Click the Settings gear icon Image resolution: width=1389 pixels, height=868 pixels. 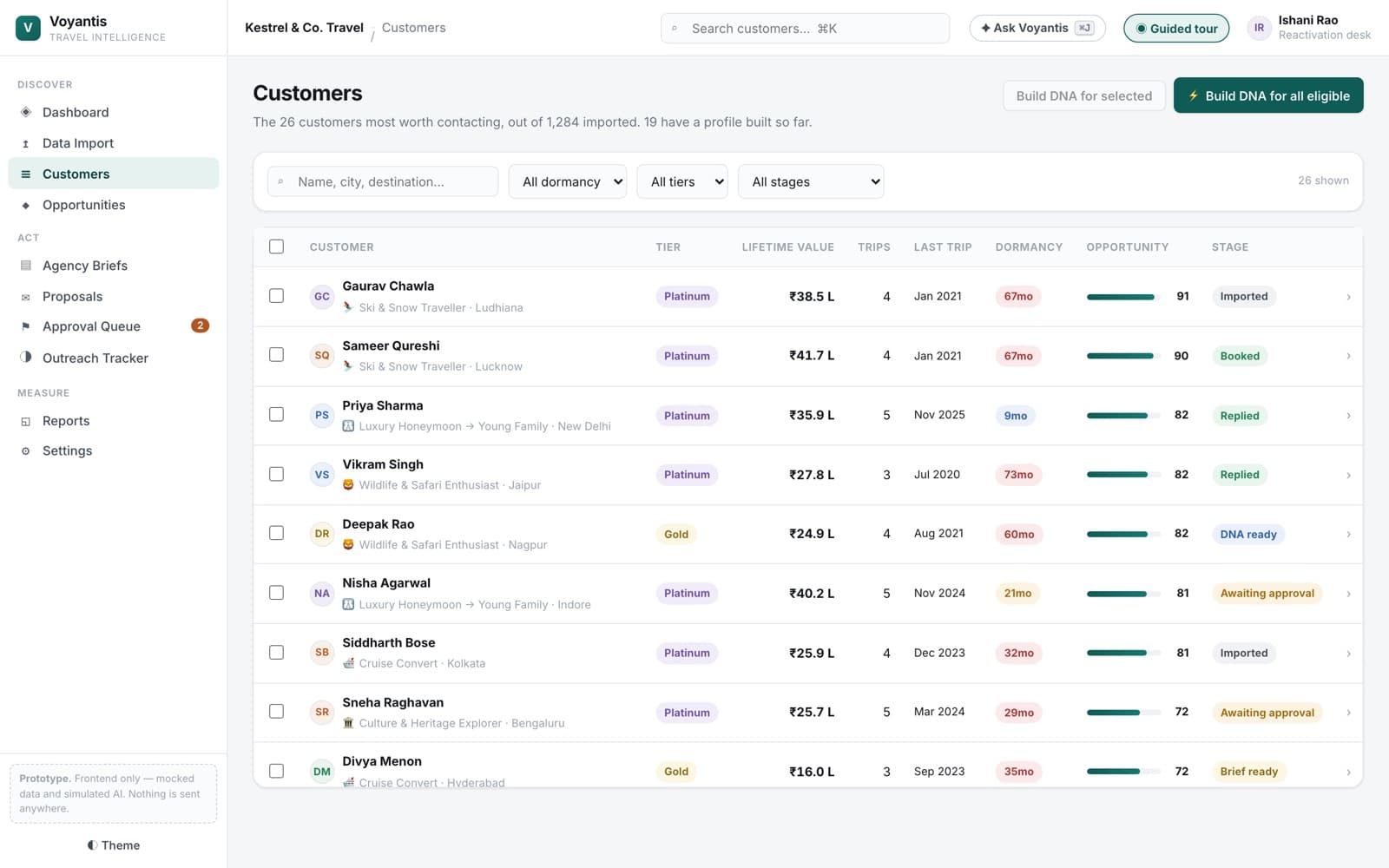(x=26, y=450)
